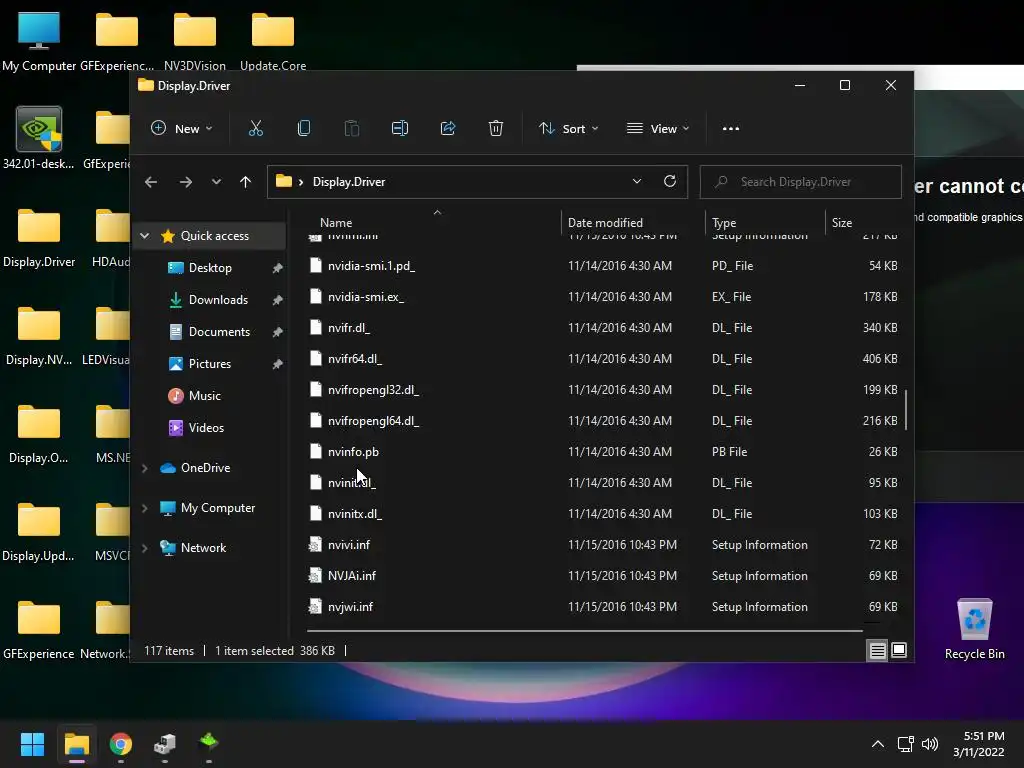Click the network tray icon
Screen dimensions: 1024x768
(905, 744)
